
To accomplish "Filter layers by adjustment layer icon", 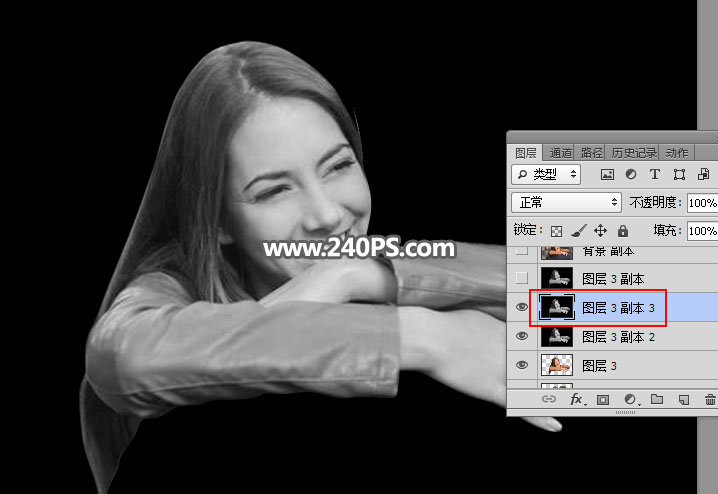I will tap(631, 174).
